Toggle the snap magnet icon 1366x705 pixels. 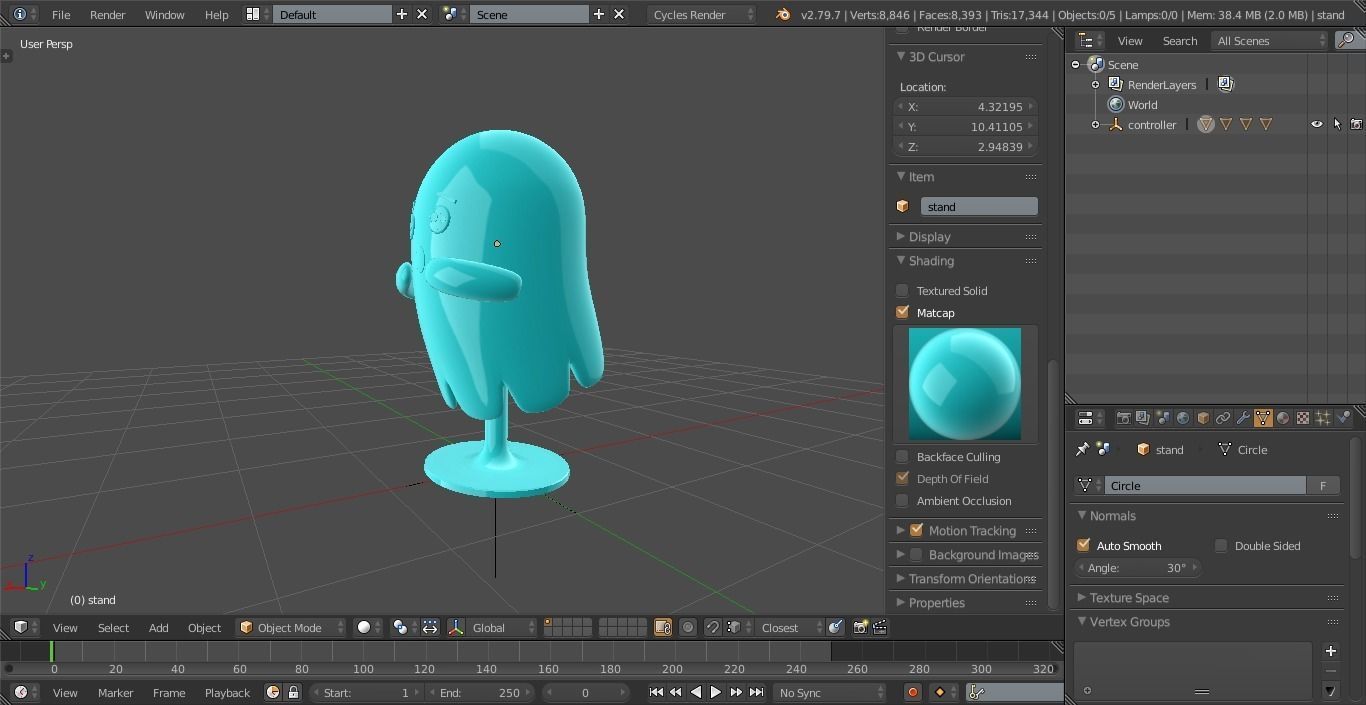coord(713,627)
